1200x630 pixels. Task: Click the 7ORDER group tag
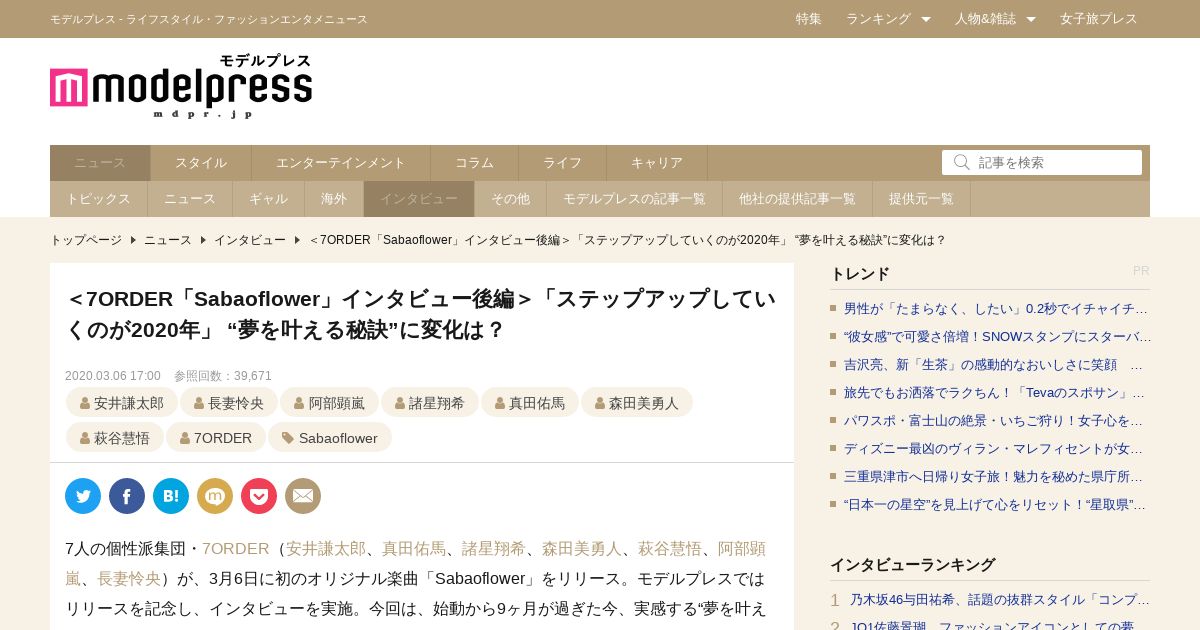pos(216,438)
